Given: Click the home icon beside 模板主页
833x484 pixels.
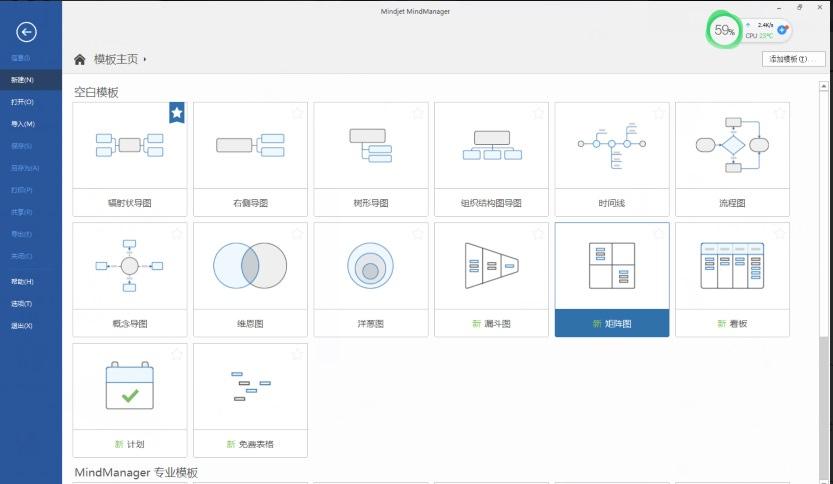Looking at the screenshot, I should 80,60.
